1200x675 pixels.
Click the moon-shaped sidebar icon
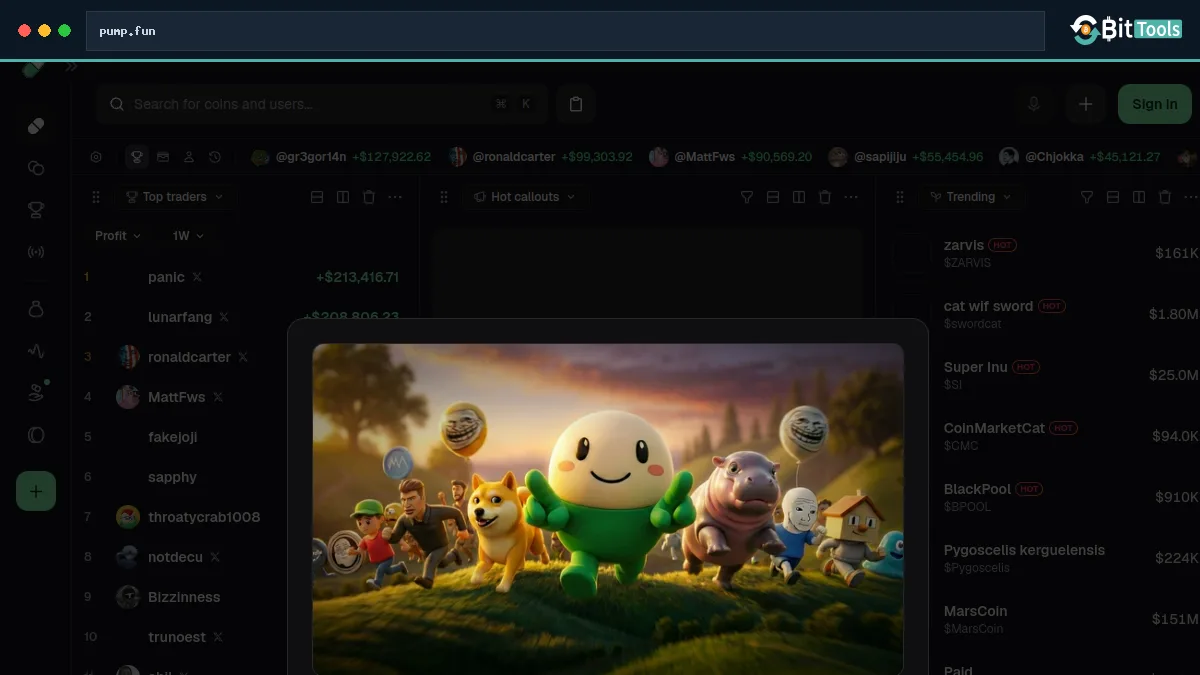pyautogui.click(x=36, y=435)
